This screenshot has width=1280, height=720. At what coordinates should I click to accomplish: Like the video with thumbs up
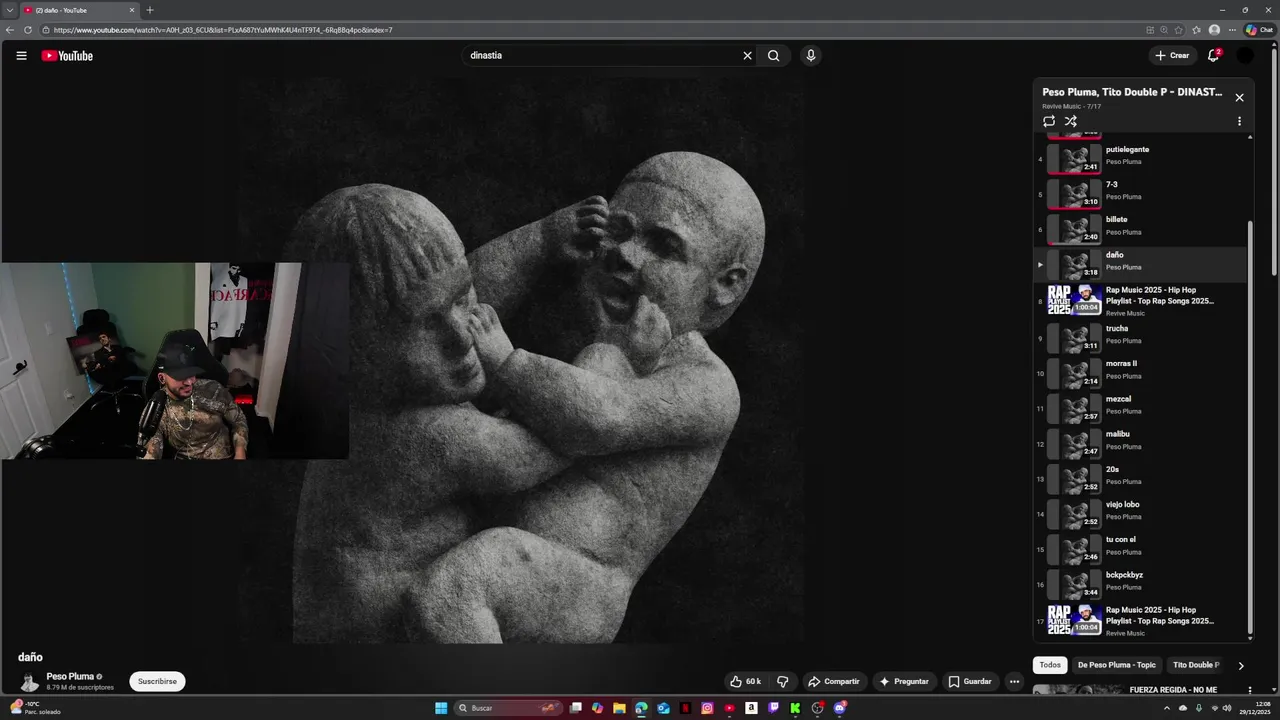point(745,682)
